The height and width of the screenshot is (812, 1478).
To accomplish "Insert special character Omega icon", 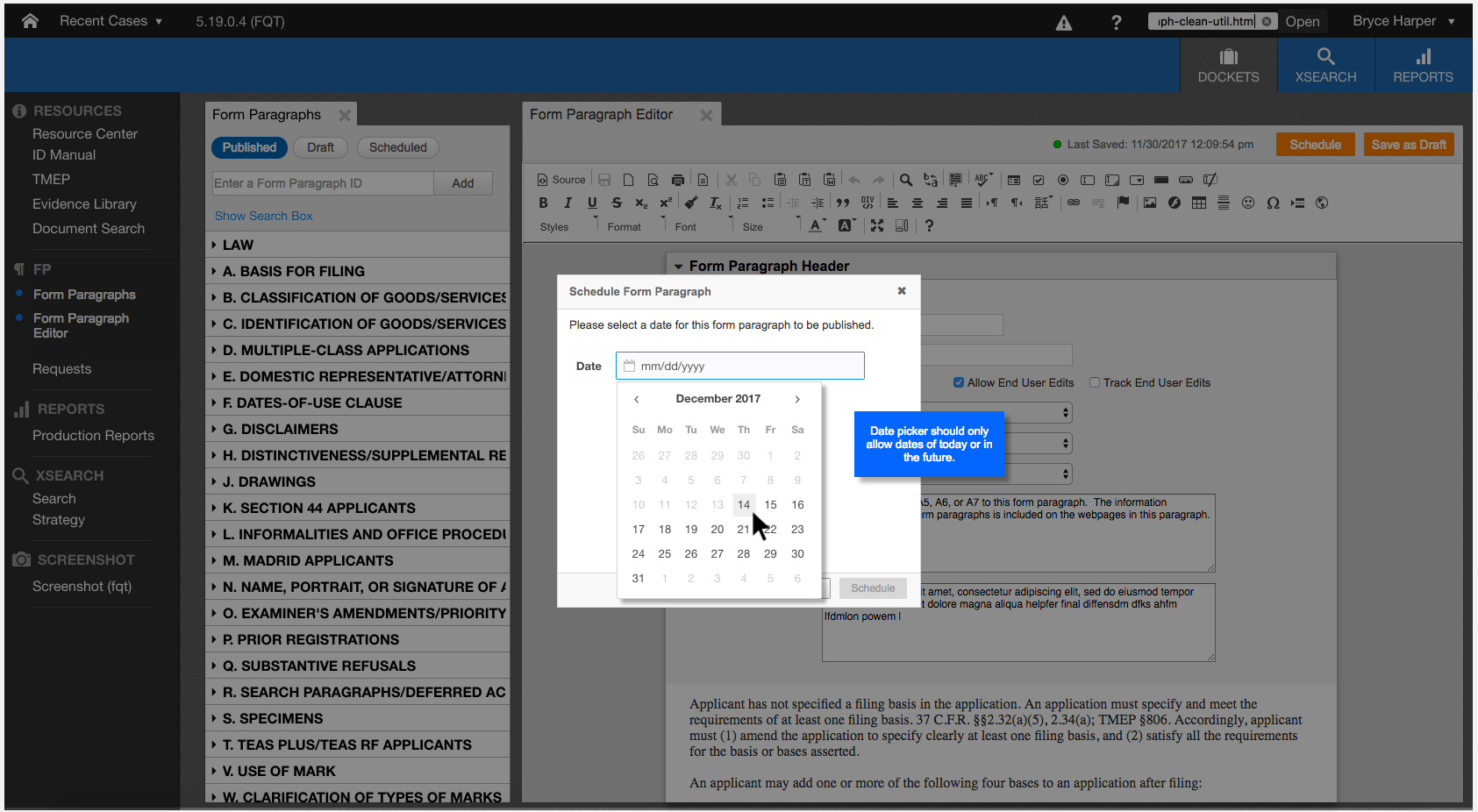I will point(1273,203).
